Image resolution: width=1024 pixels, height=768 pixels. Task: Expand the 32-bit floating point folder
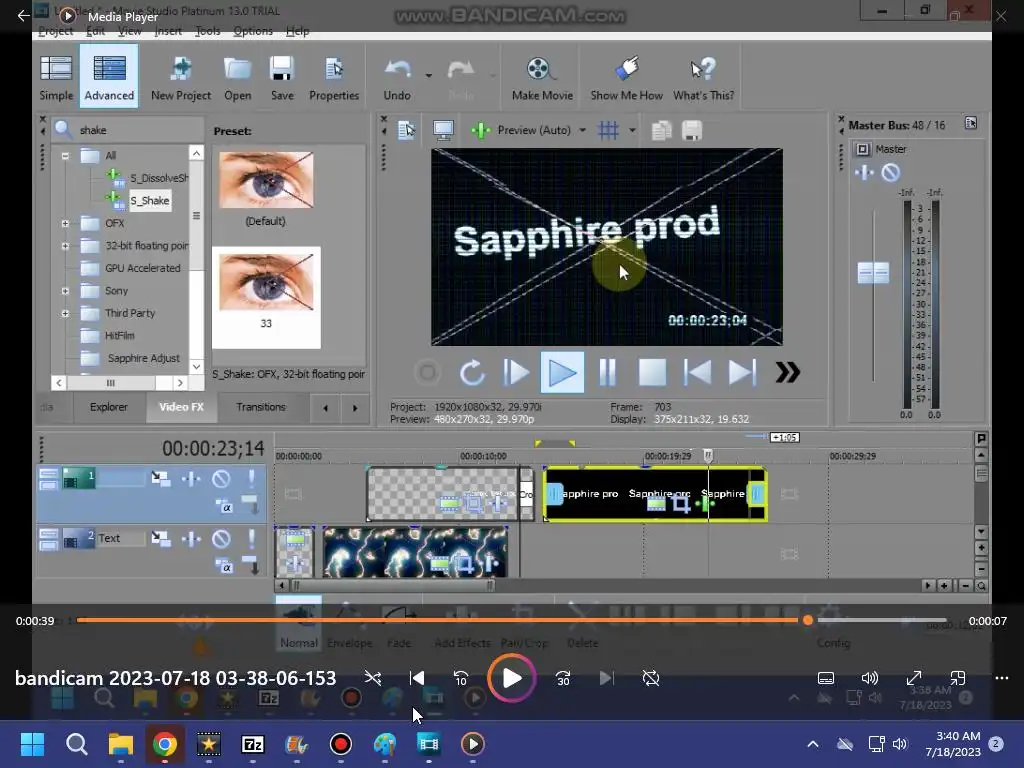pos(65,246)
